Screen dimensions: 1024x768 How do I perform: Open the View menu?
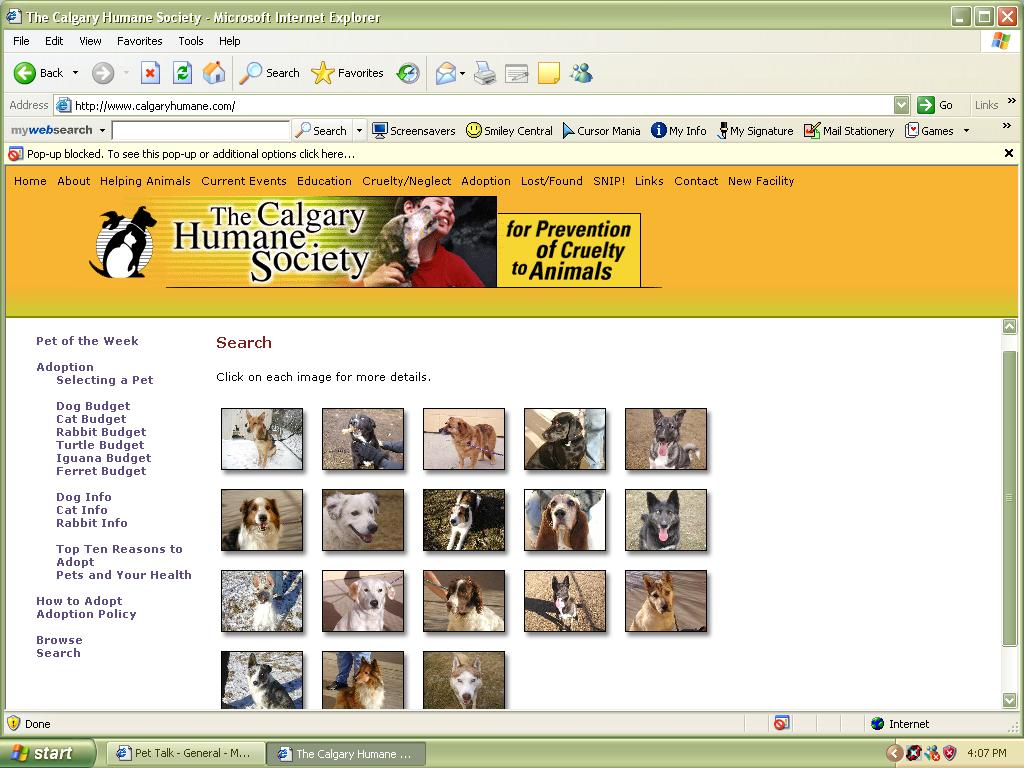(90, 41)
